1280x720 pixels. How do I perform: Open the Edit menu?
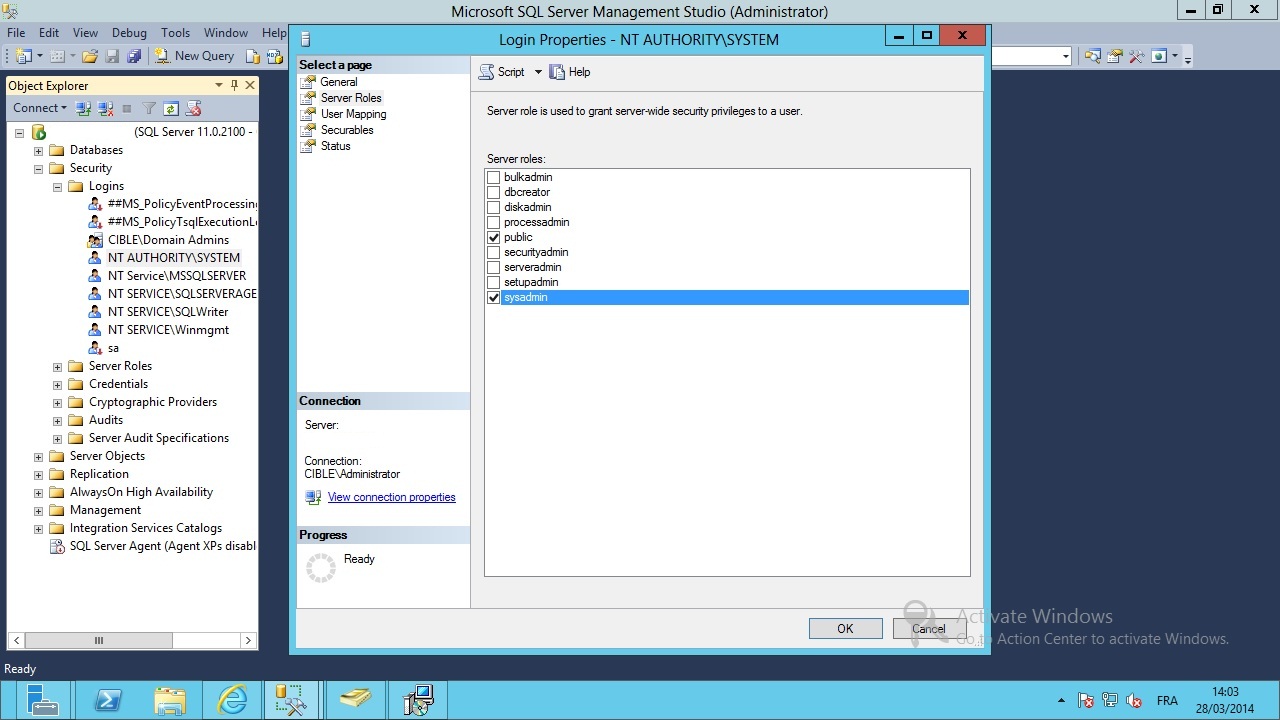point(49,33)
